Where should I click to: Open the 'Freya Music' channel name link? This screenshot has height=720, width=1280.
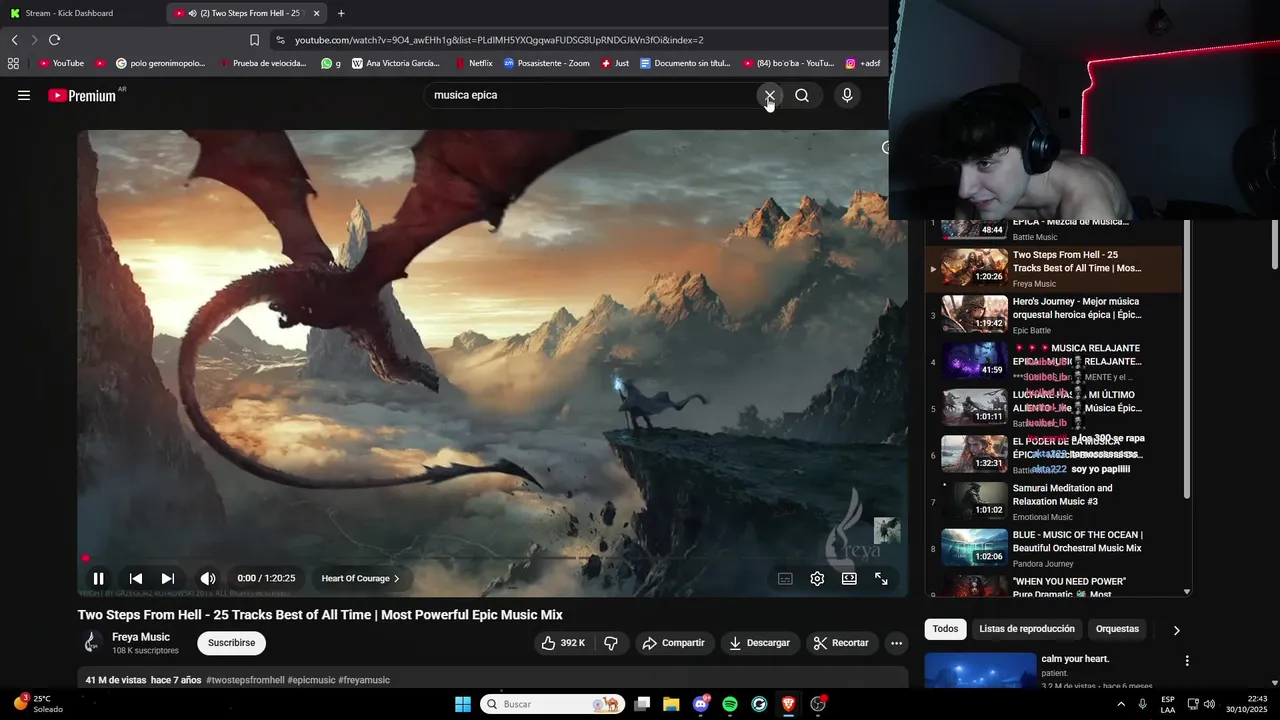(x=141, y=637)
